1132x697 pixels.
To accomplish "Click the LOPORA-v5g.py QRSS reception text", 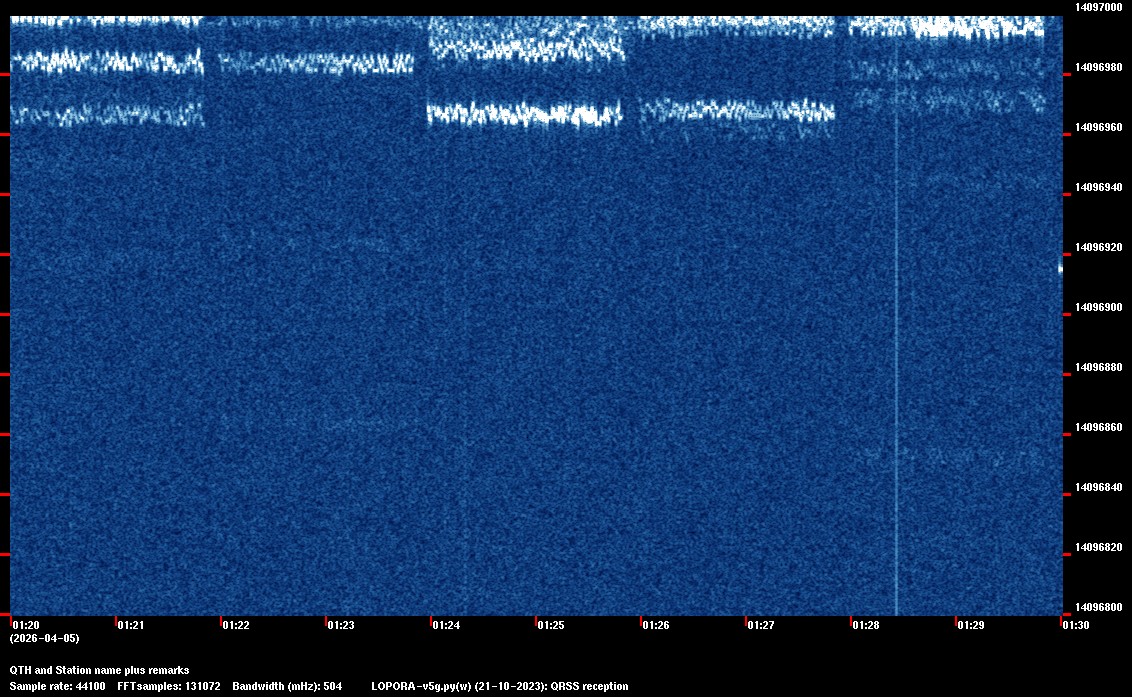I will [x=500, y=686].
